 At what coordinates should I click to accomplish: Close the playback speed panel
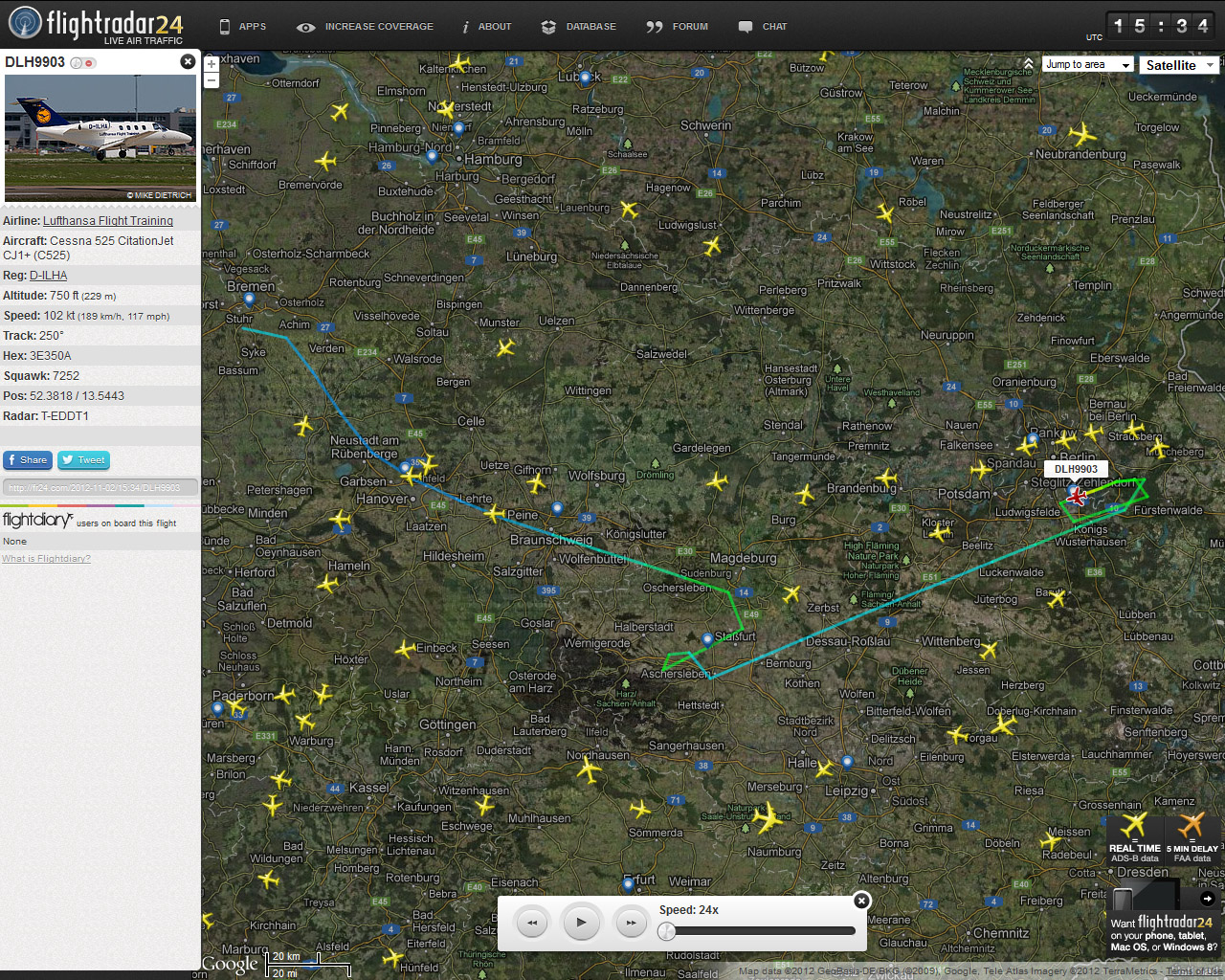[x=861, y=901]
